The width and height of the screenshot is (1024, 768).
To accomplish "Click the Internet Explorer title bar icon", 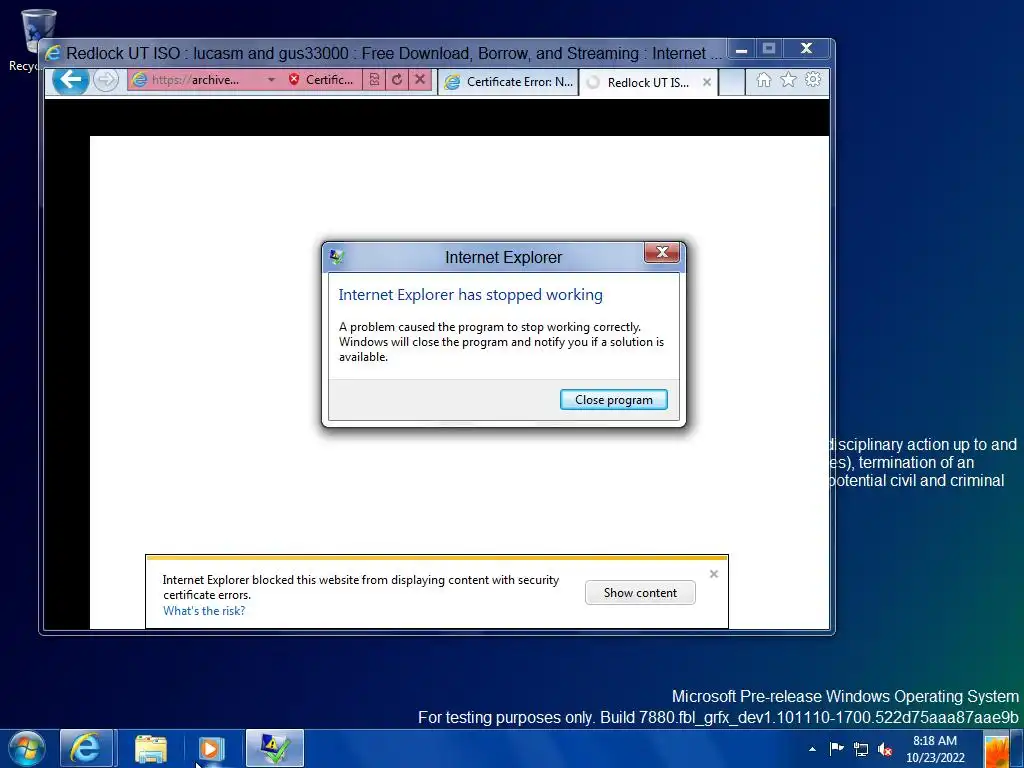I will tap(53, 53).
